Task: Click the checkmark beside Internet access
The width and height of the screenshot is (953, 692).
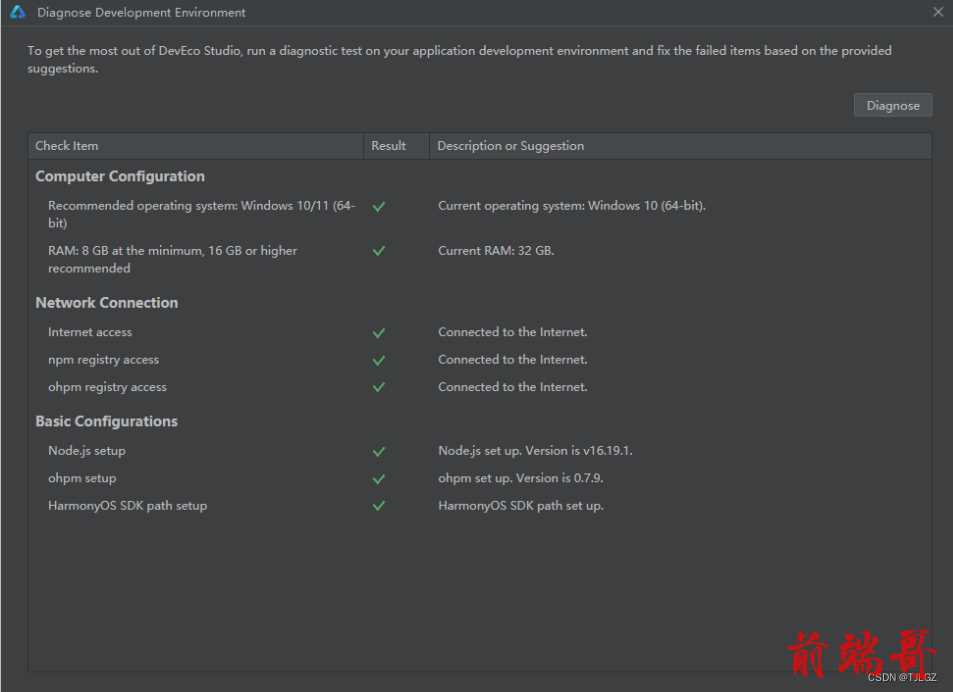Action: tap(379, 332)
